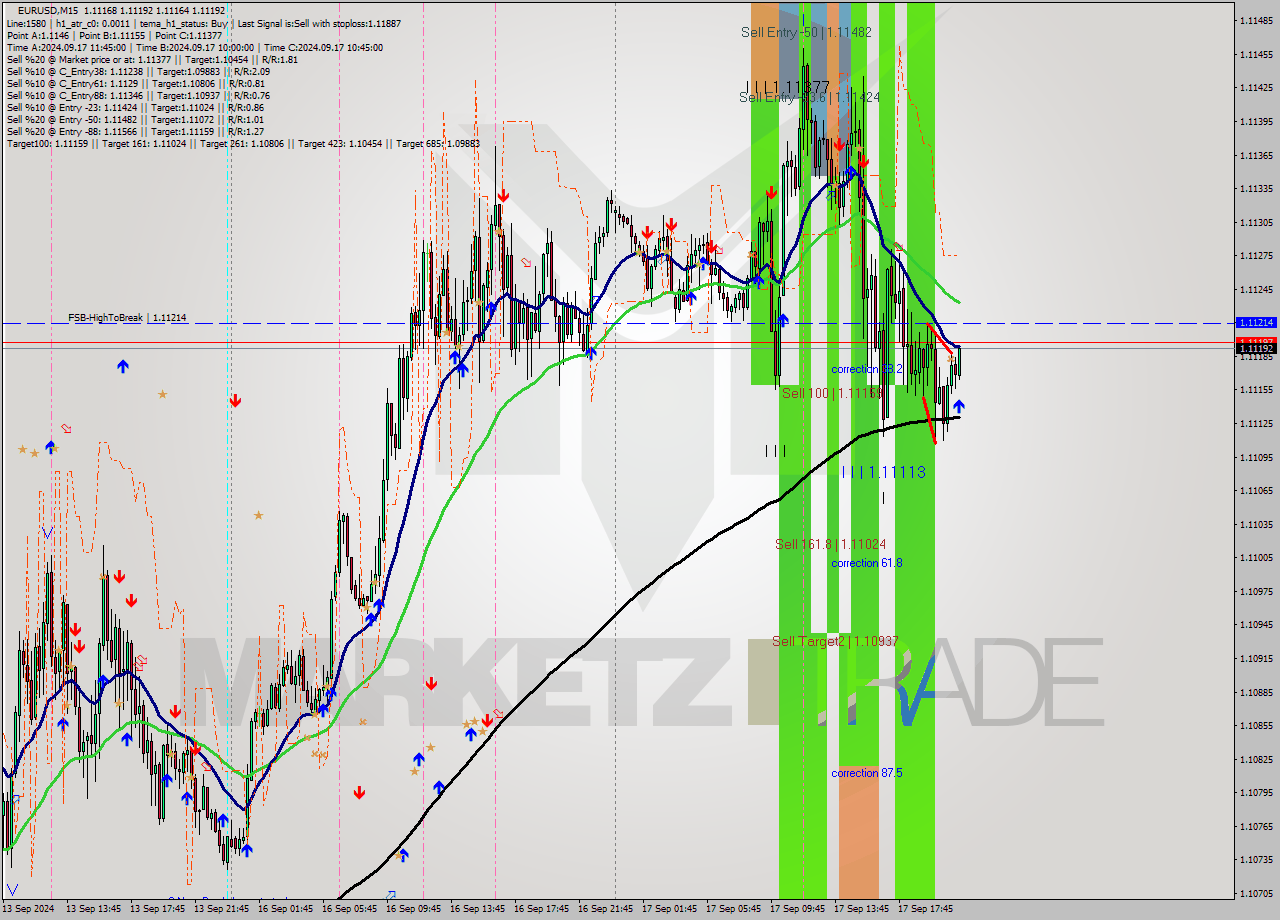The image size is (1280, 920).
Task: Click the '13 Sep 13:45' time label
Action: coord(93,909)
